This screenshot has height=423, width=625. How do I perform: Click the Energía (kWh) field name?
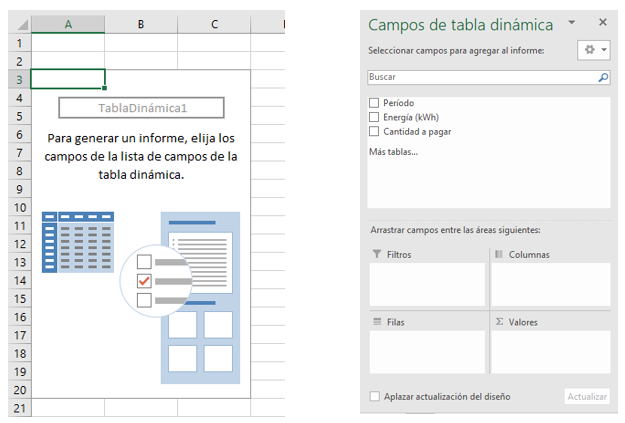click(x=411, y=117)
